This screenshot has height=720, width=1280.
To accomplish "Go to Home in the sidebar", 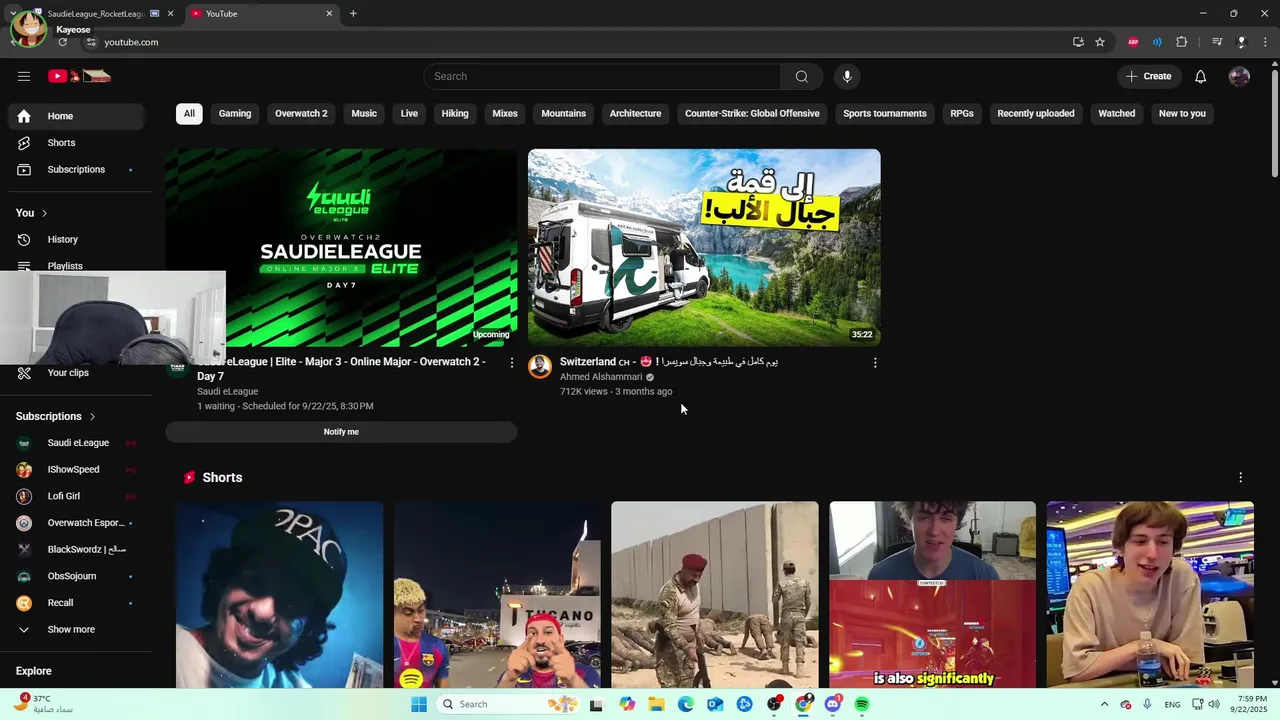I will [76, 116].
